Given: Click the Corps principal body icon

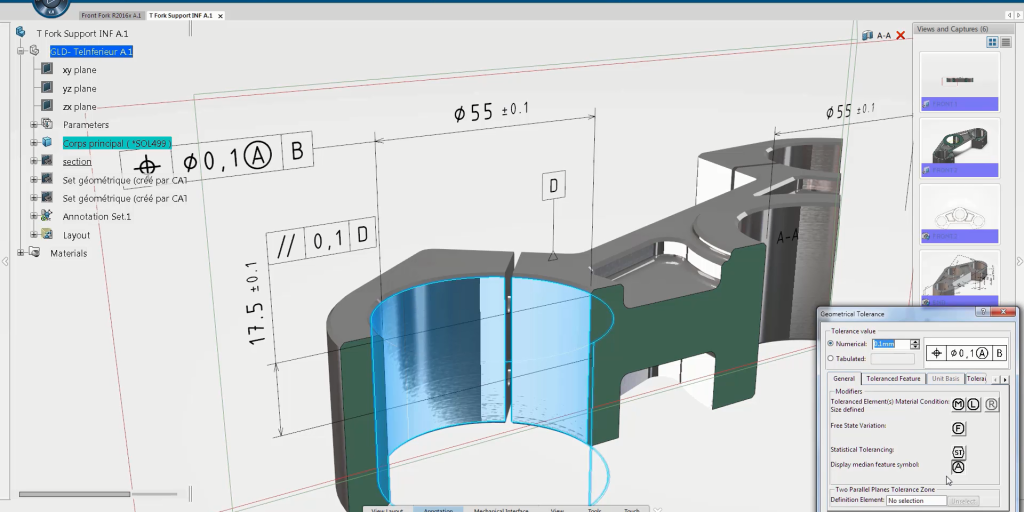Looking at the screenshot, I should 46,142.
